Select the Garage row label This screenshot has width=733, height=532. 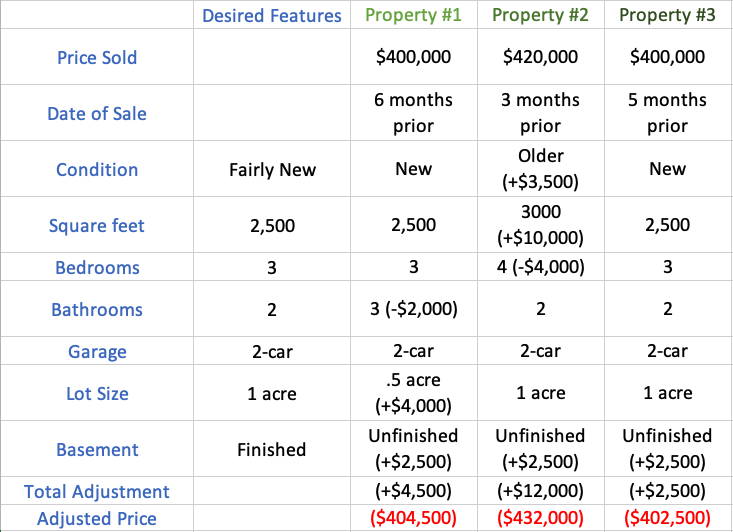click(97, 351)
